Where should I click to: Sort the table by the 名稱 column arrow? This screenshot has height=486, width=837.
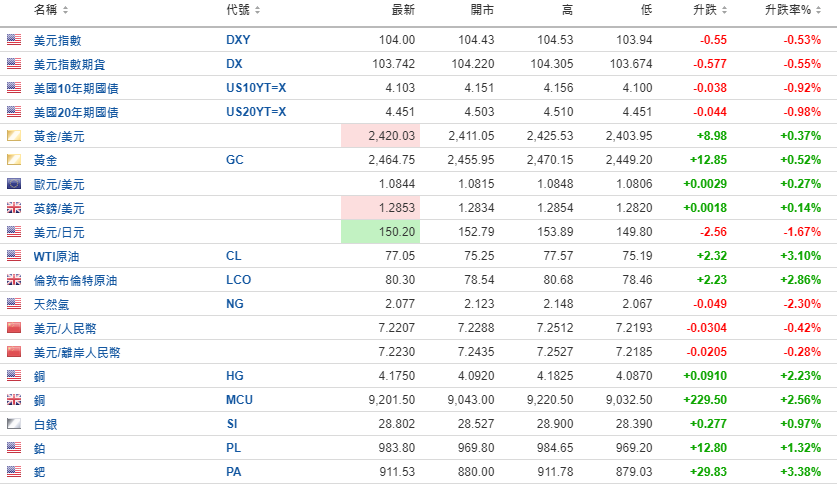[x=66, y=10]
